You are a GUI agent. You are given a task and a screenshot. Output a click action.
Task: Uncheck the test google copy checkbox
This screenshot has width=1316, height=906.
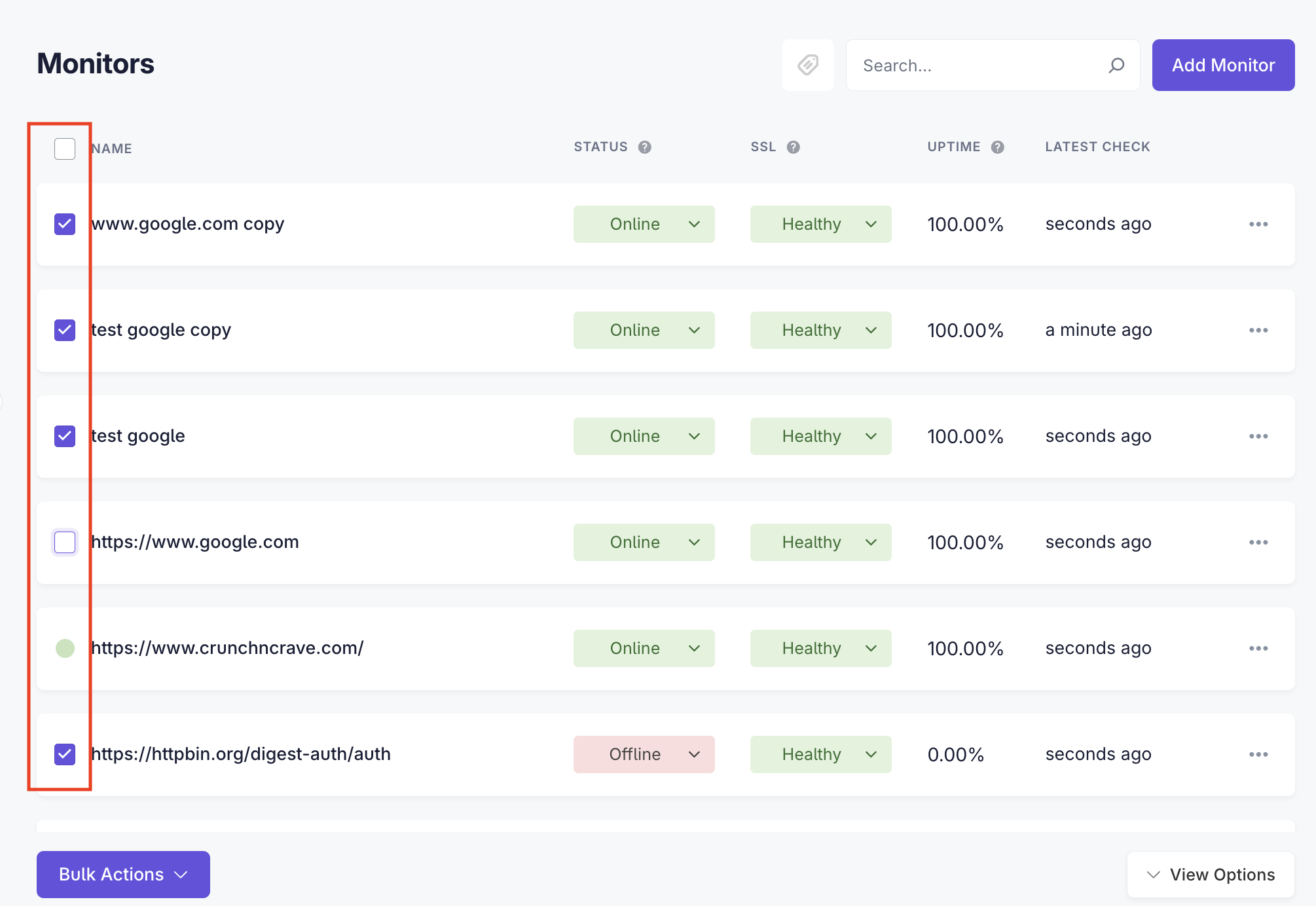(65, 331)
